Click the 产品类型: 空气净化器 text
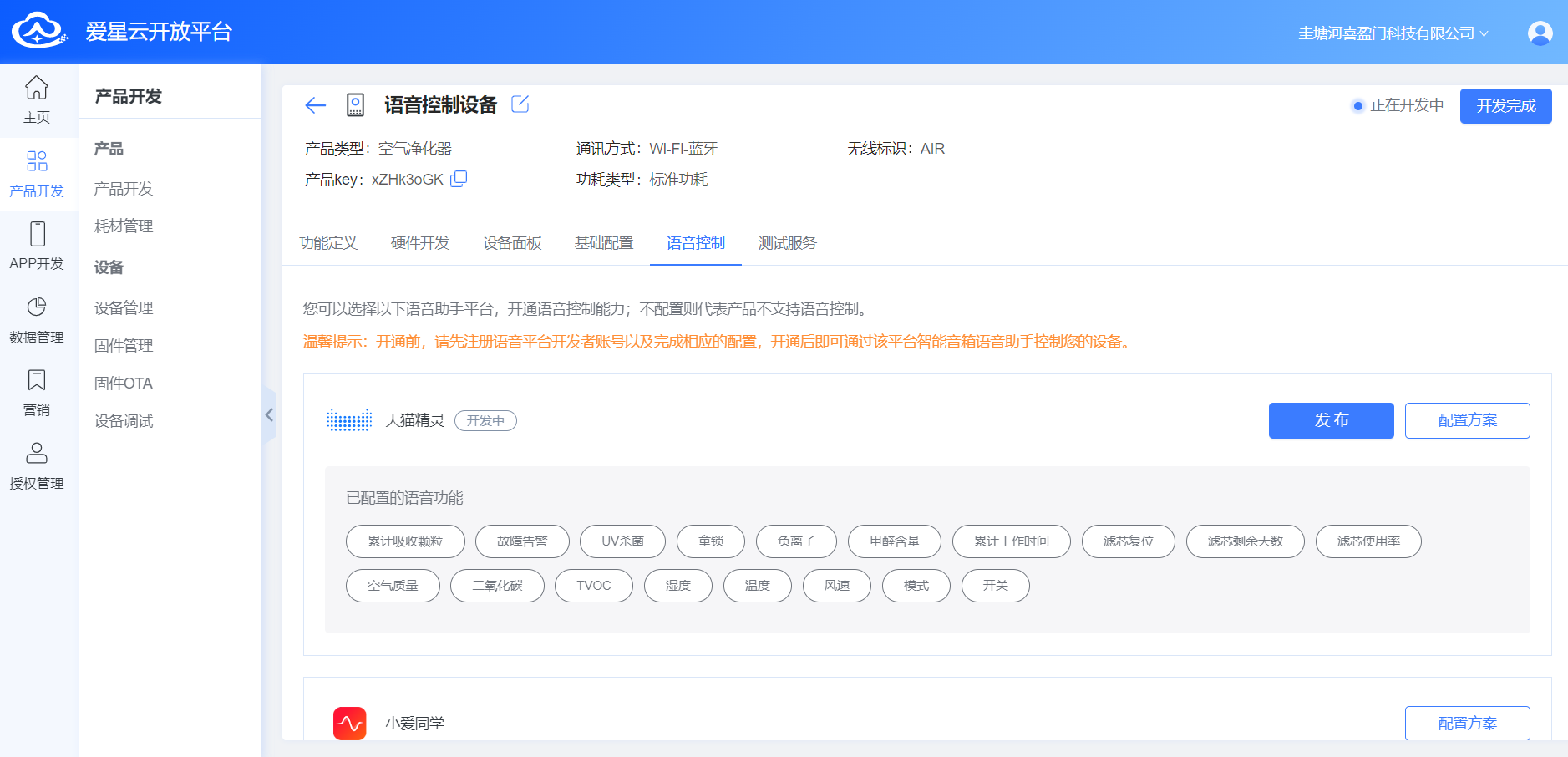This screenshot has width=1568, height=757. point(378,149)
